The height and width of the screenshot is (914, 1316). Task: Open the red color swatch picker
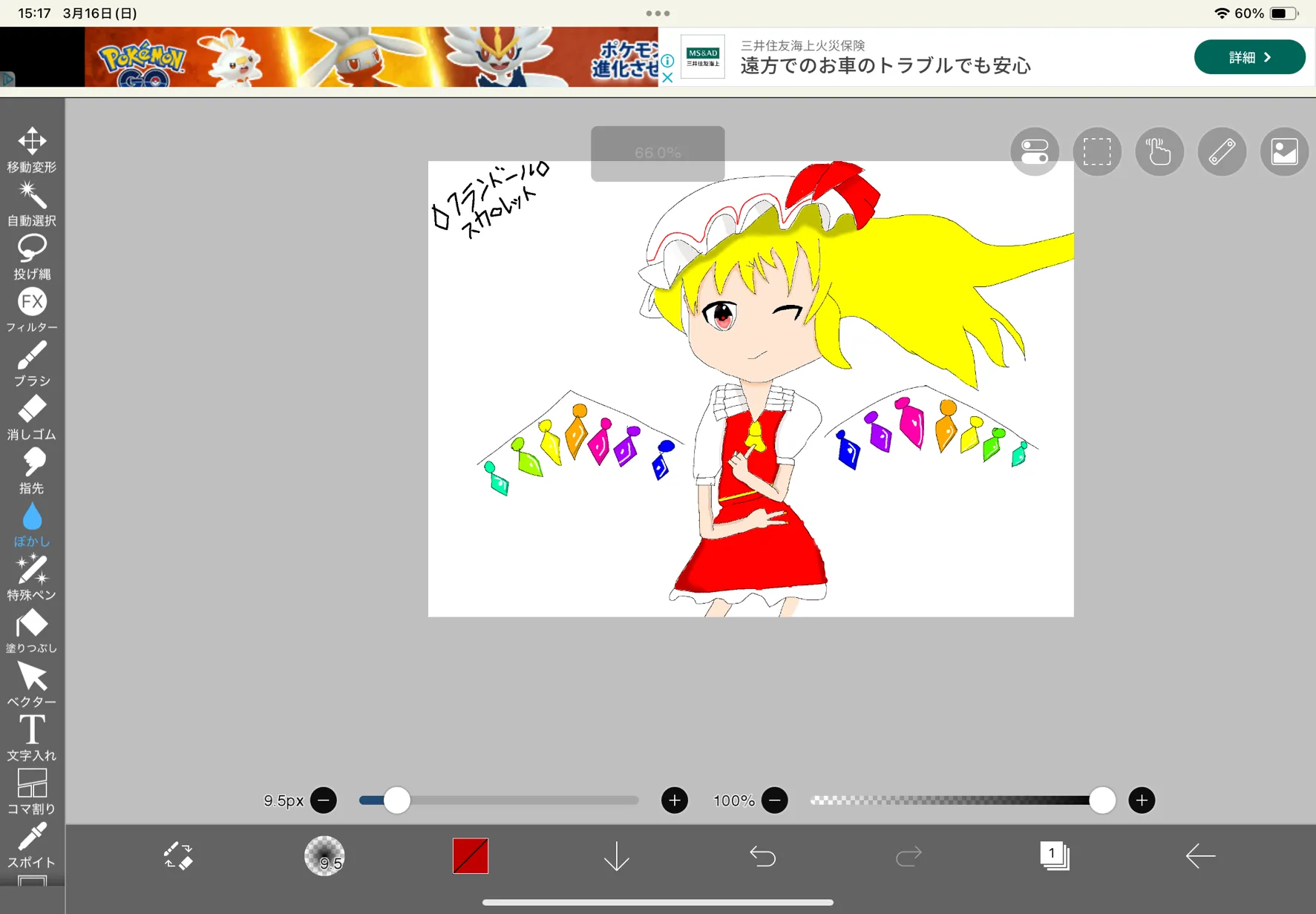point(471,856)
